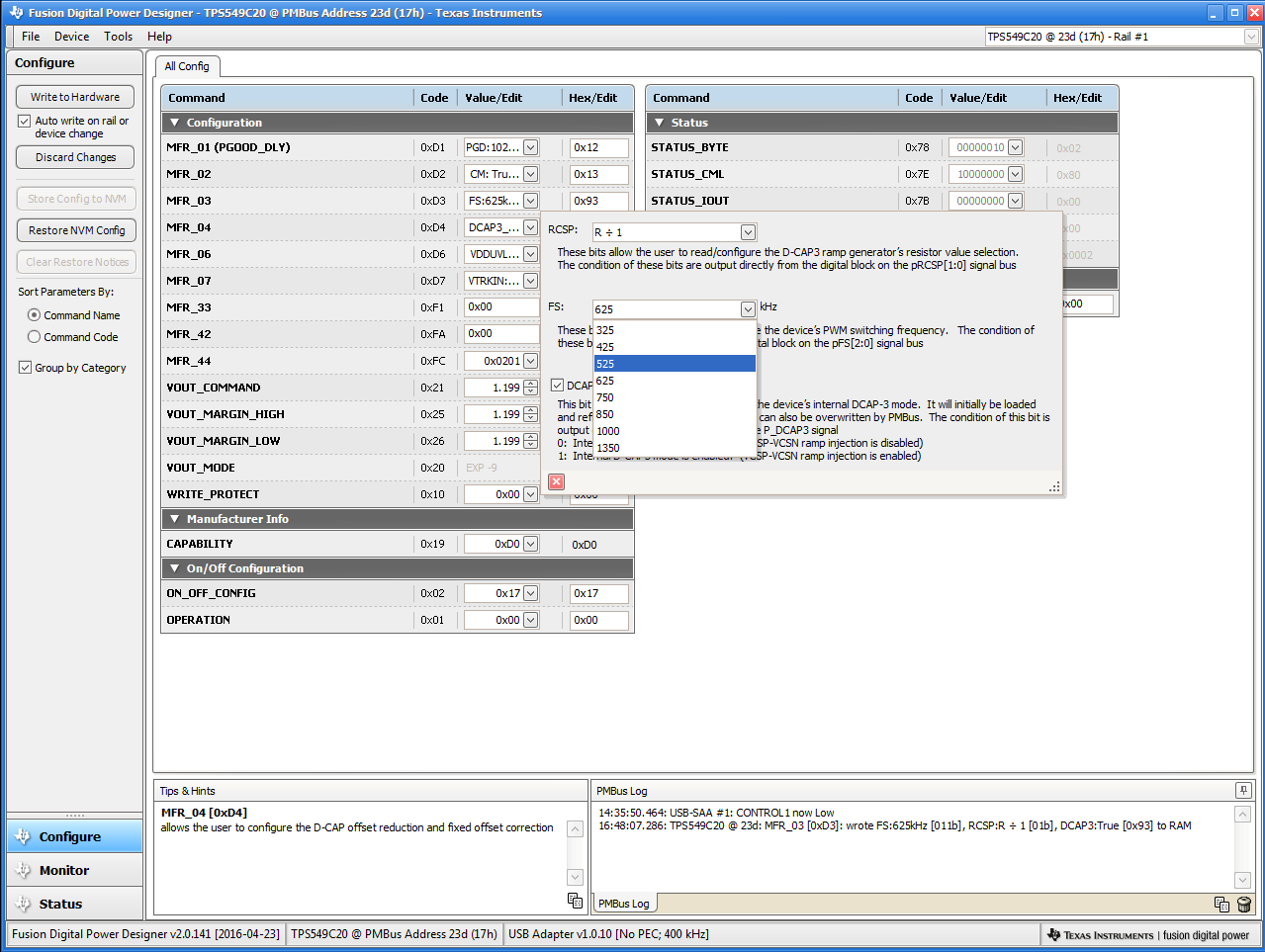Pin the PMBus Log panel
The image size is (1265, 952).
pos(1242,790)
